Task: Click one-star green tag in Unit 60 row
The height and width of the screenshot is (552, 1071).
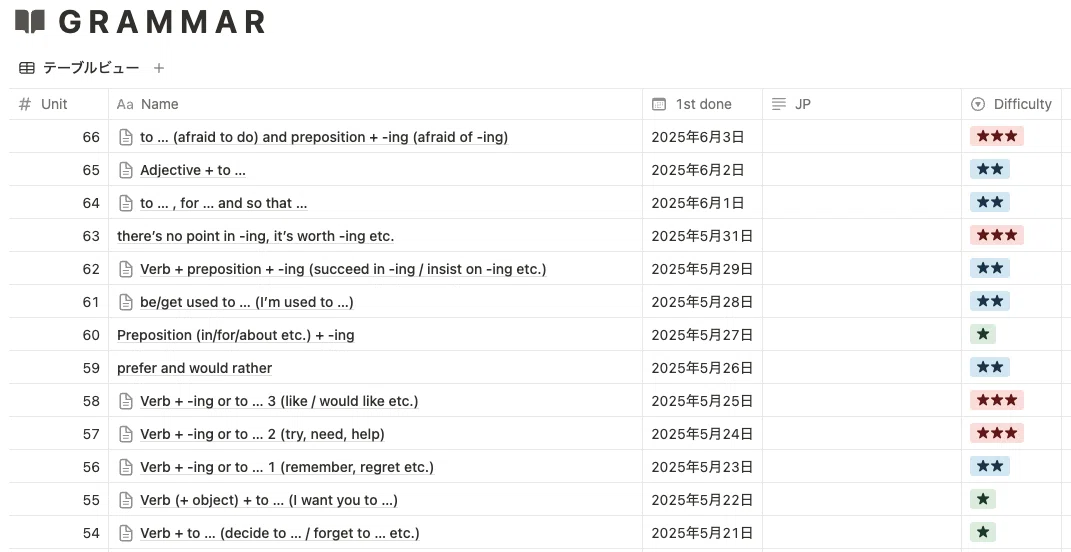Action: tap(983, 334)
